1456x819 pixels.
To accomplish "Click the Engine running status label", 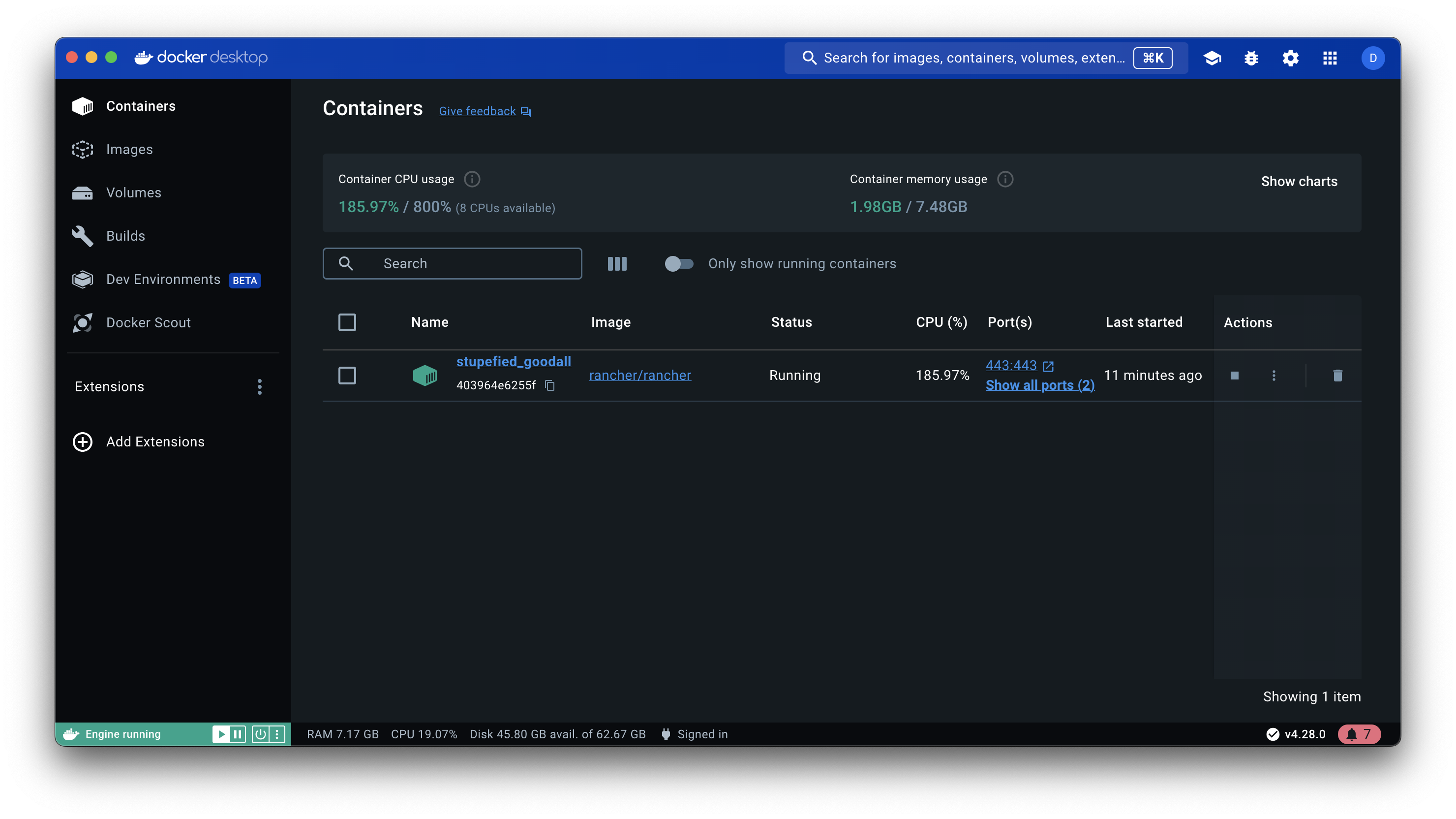I will 122,734.
